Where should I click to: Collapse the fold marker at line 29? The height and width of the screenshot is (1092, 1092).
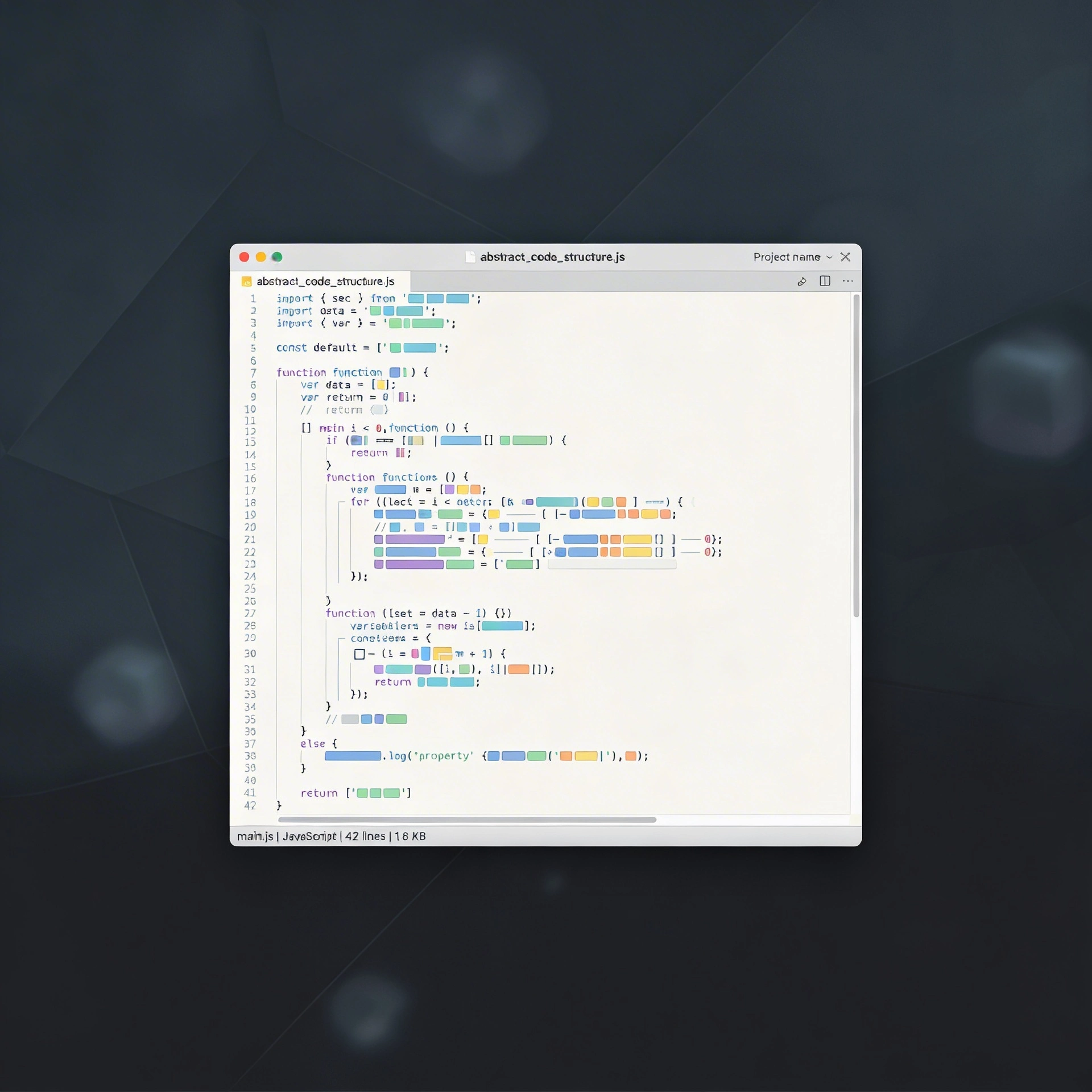click(x=341, y=639)
